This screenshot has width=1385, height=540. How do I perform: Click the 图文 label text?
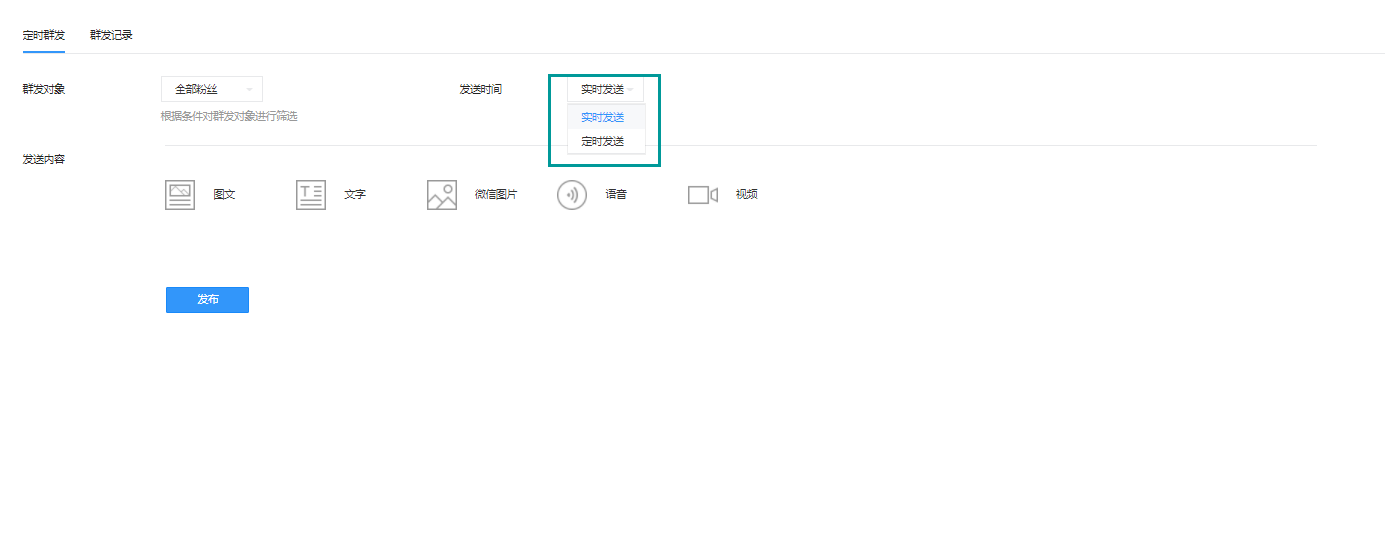tap(224, 194)
